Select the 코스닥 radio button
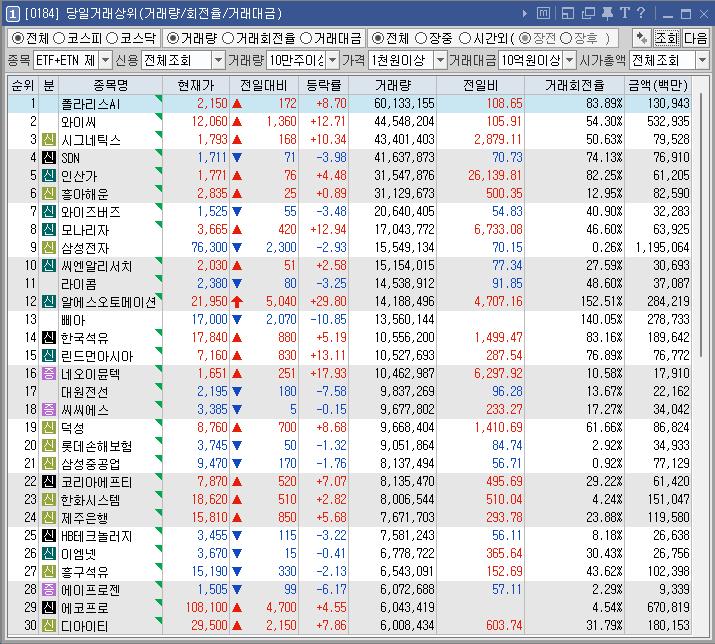 [x=112, y=38]
